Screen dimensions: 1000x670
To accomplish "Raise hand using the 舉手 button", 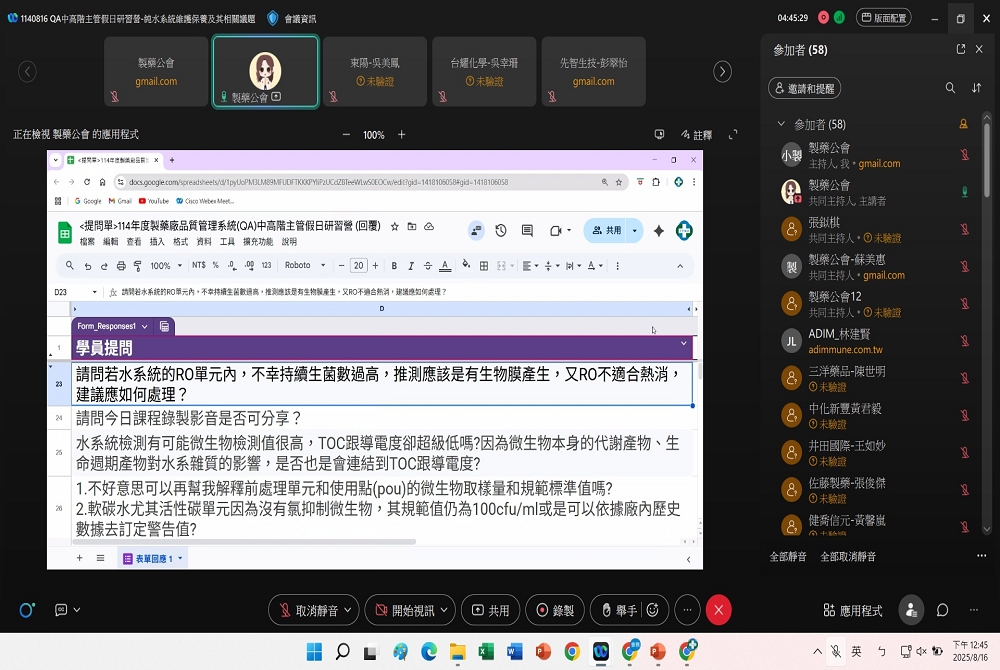I will tap(617, 610).
